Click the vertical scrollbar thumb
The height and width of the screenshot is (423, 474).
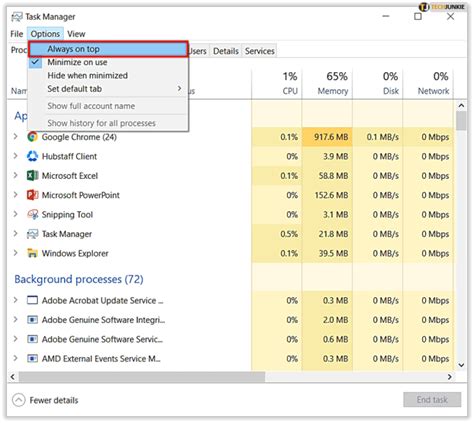click(461, 121)
